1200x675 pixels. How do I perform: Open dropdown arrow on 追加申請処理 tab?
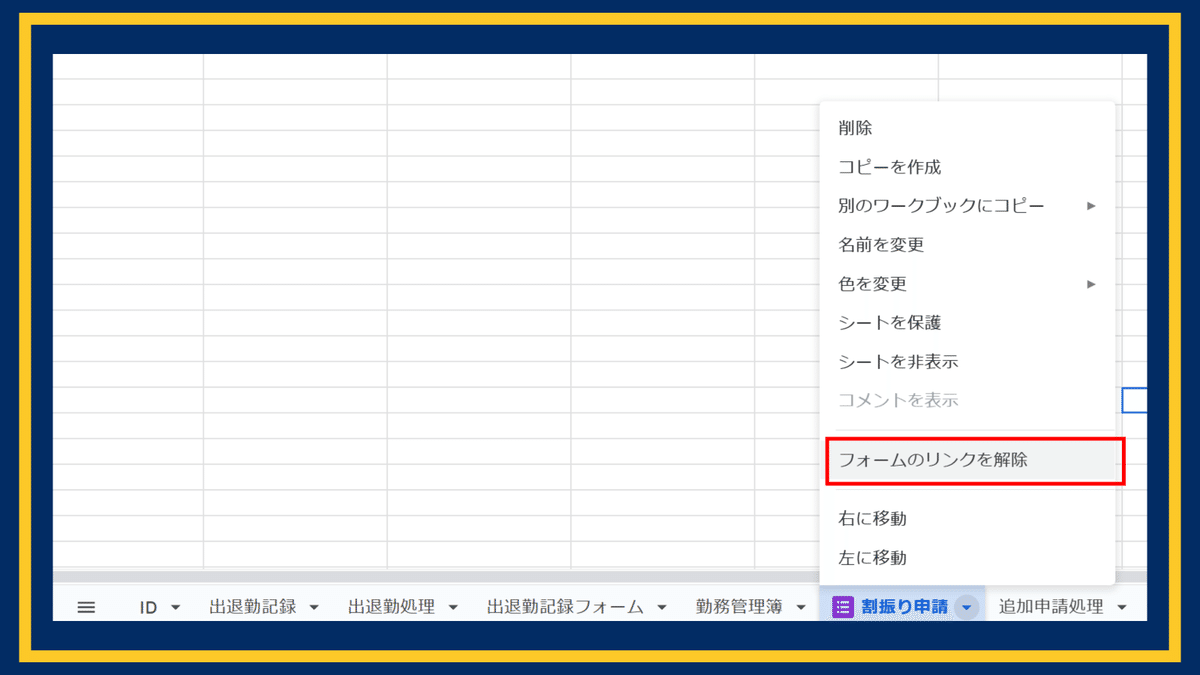1121,607
